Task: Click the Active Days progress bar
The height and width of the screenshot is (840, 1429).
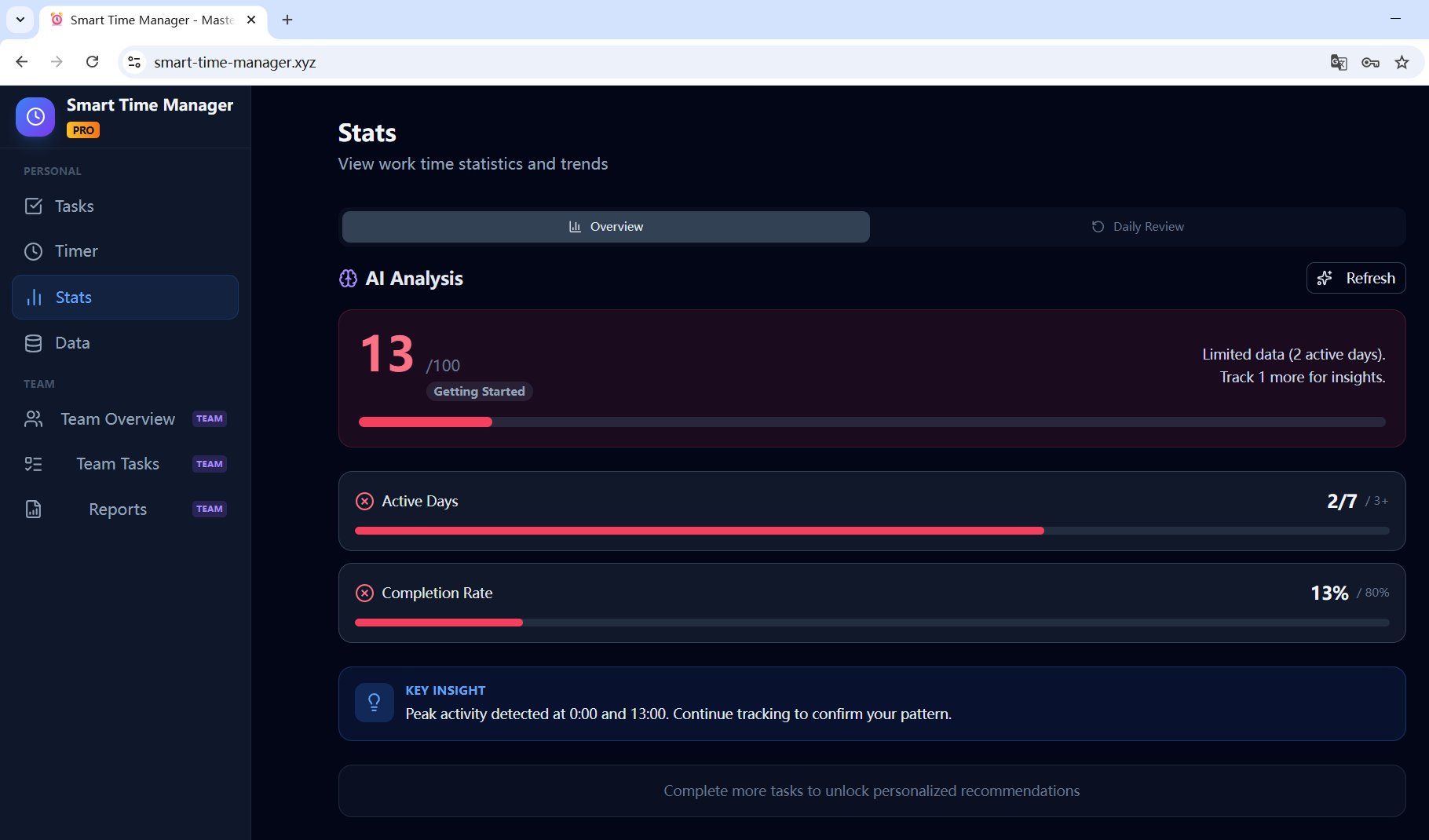Action: coord(872,531)
